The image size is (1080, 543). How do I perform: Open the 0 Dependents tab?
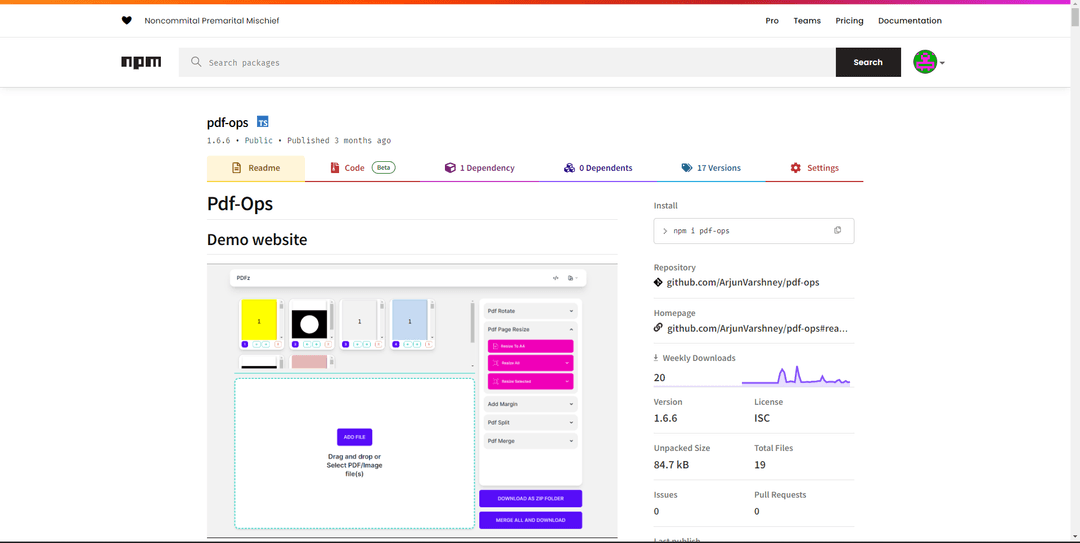[x=598, y=168]
